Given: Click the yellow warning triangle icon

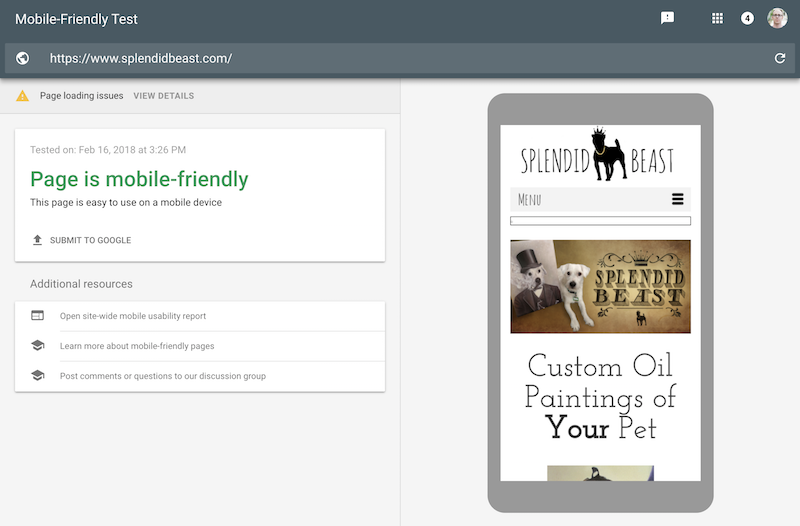Looking at the screenshot, I should coord(22,95).
